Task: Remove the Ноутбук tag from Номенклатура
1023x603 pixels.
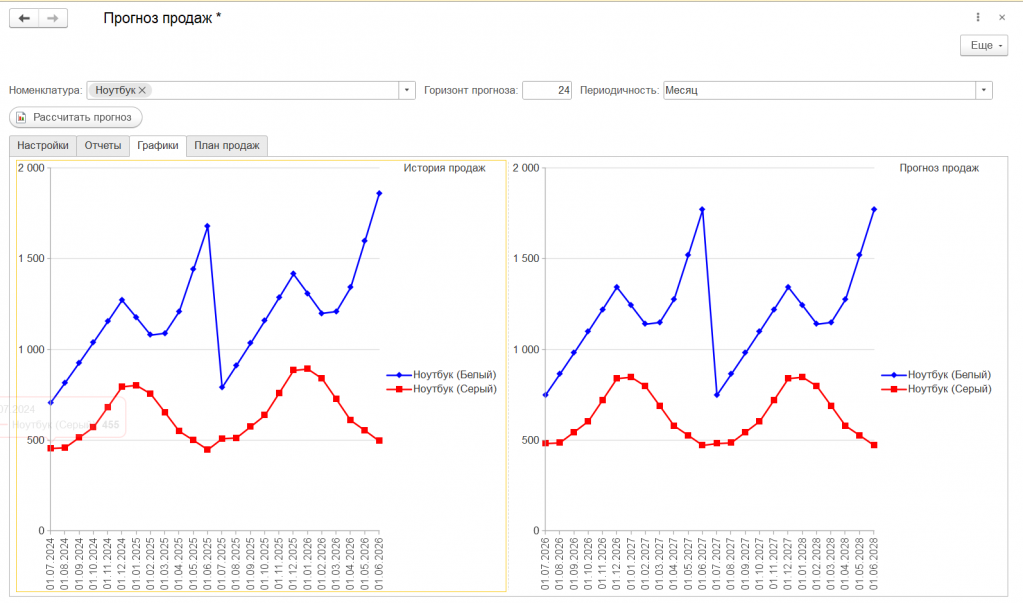Action: (x=142, y=90)
